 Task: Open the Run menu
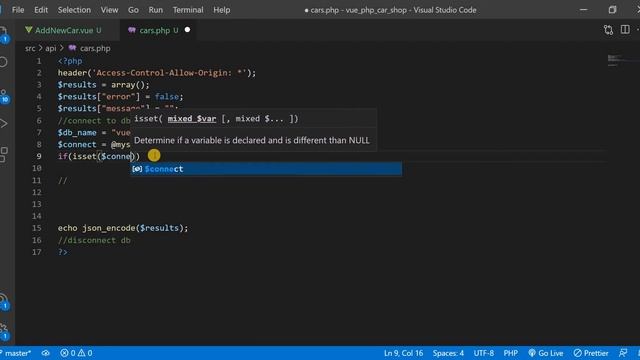(156, 10)
